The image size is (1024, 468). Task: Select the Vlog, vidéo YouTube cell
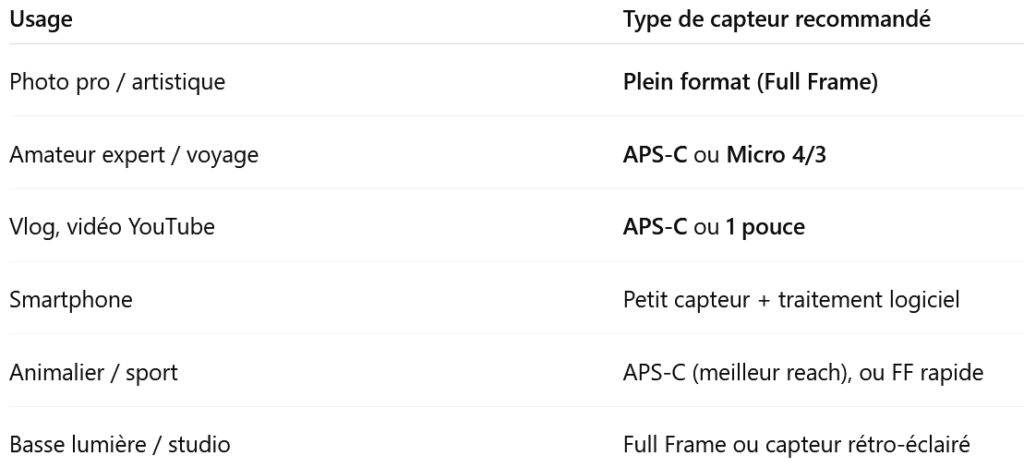(112, 226)
